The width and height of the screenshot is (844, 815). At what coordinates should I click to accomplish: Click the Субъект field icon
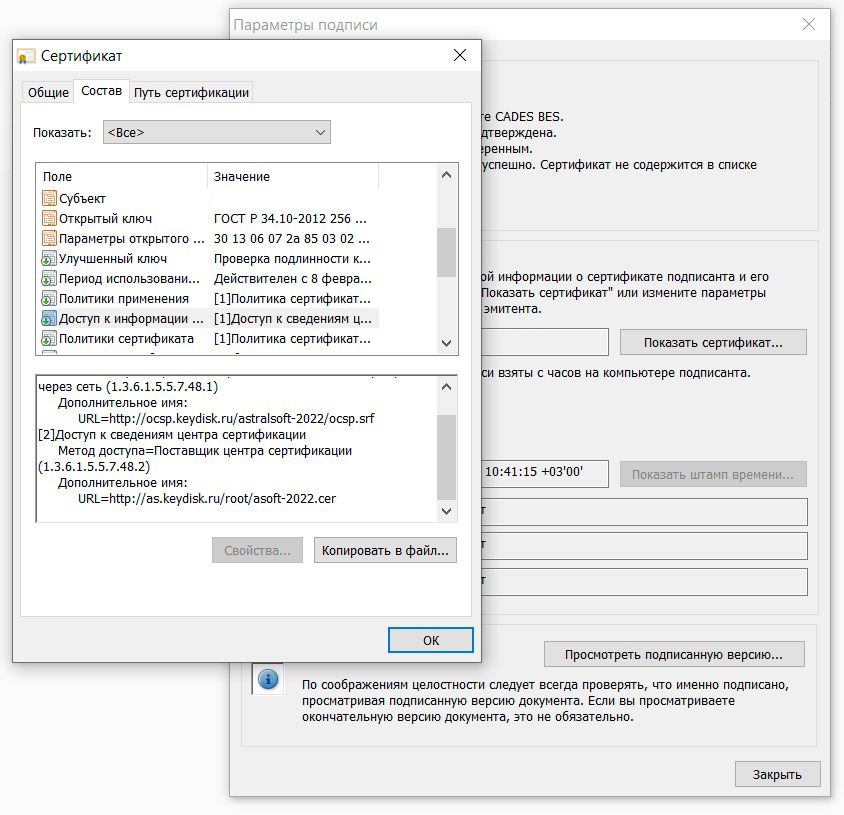[49, 198]
